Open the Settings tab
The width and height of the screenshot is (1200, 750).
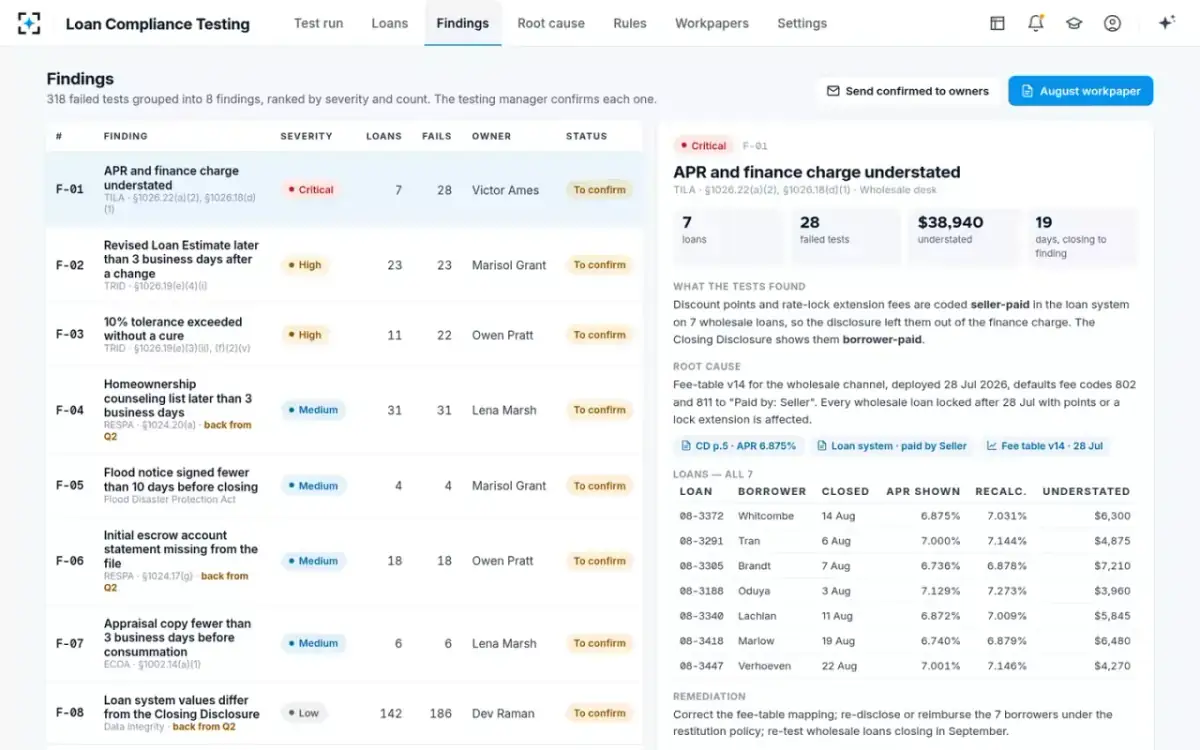click(802, 23)
